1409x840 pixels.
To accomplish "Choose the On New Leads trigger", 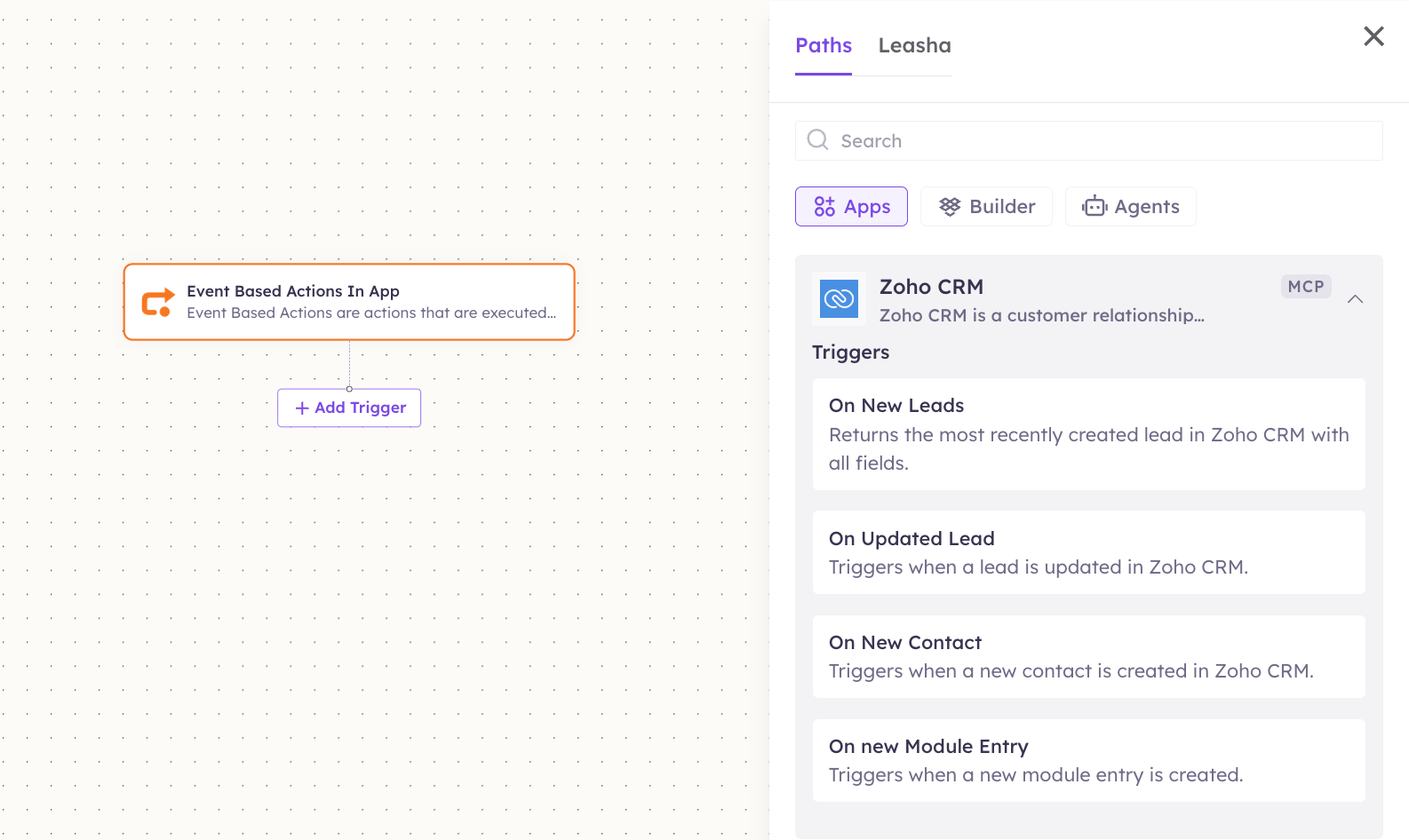I will pyautogui.click(x=1089, y=434).
